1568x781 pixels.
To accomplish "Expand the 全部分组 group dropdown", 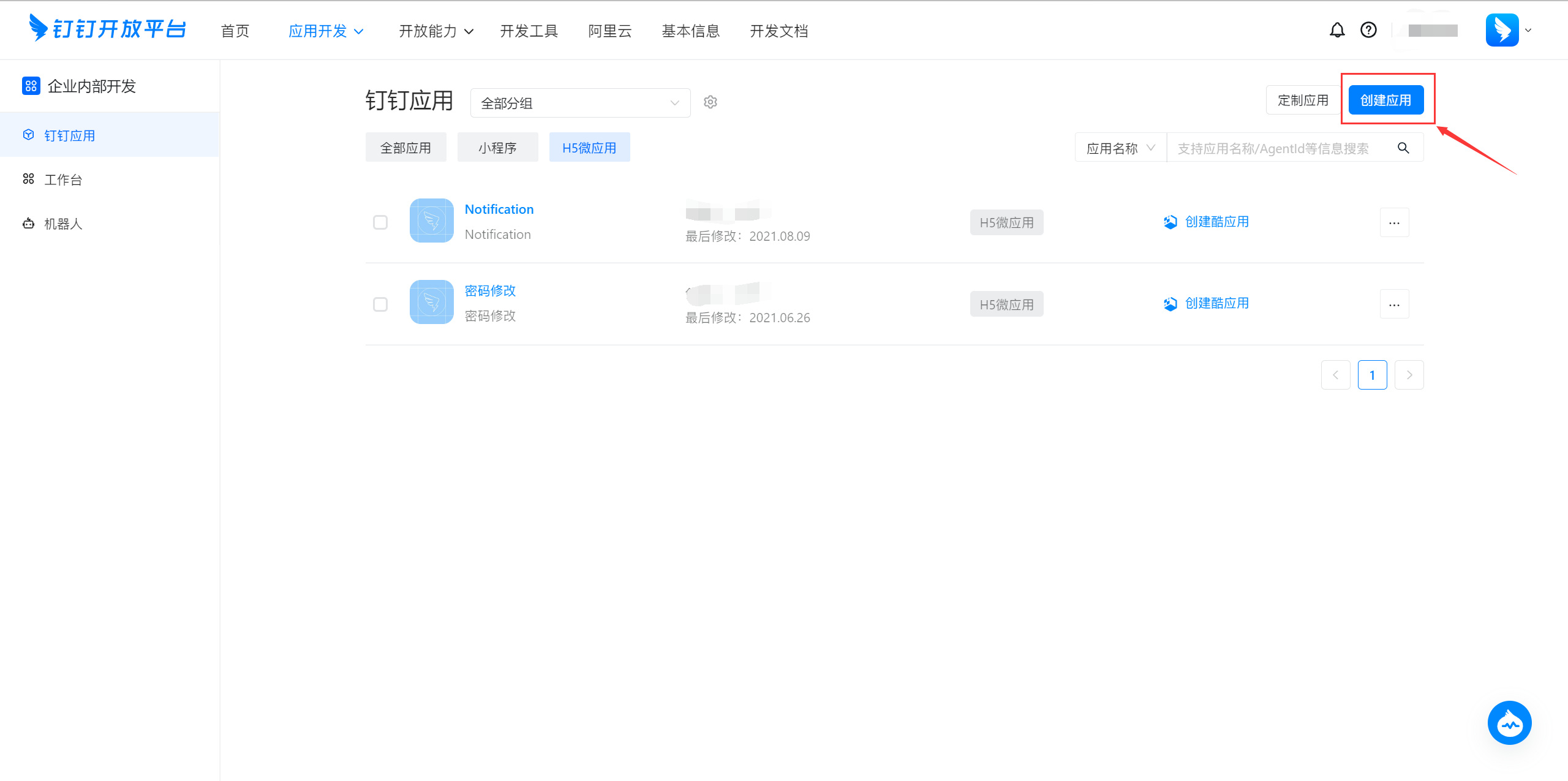I will [580, 103].
